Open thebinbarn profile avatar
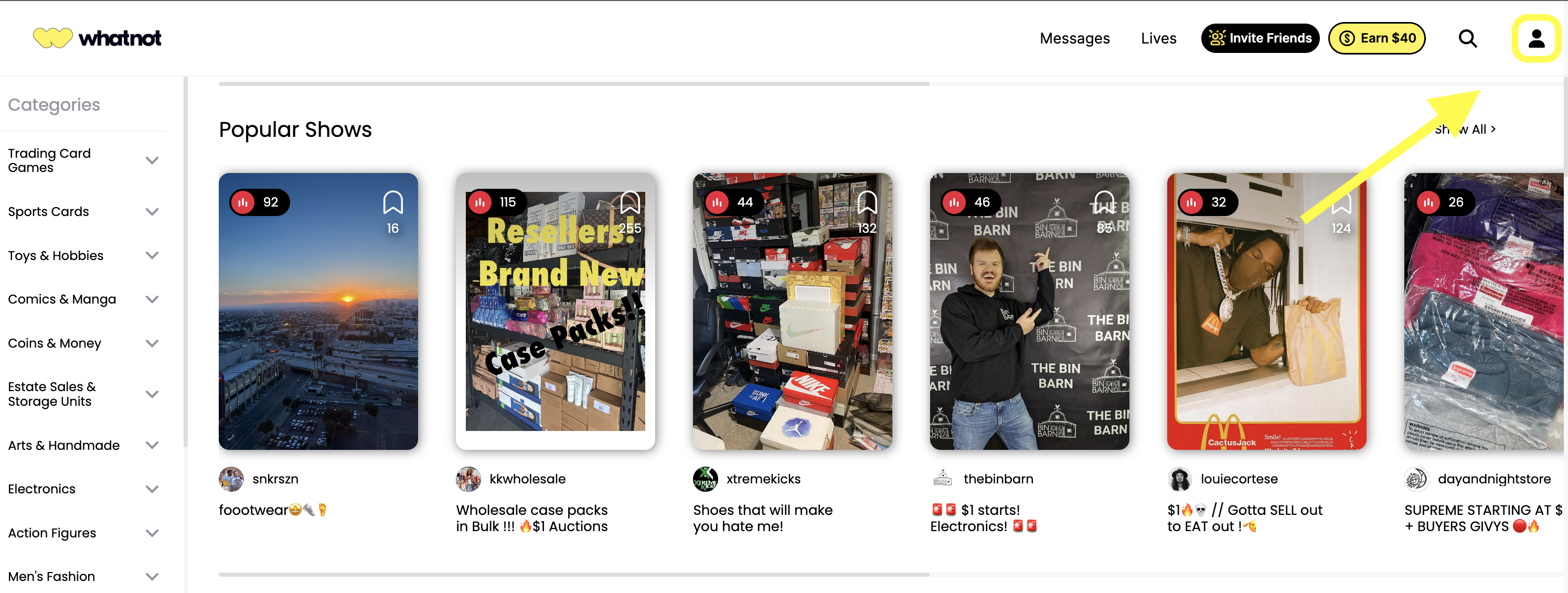The height and width of the screenshot is (593, 1568). [x=942, y=479]
